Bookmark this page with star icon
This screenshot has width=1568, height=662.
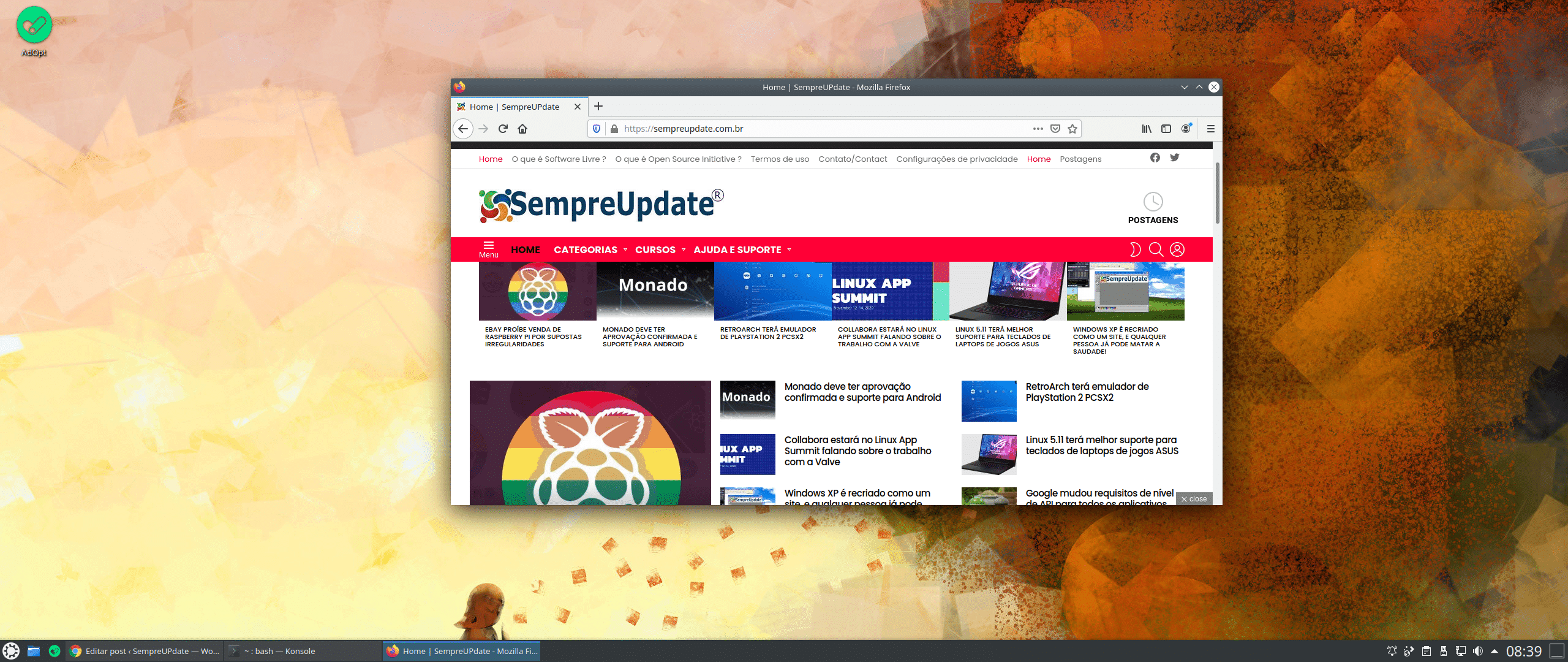[x=1072, y=129]
